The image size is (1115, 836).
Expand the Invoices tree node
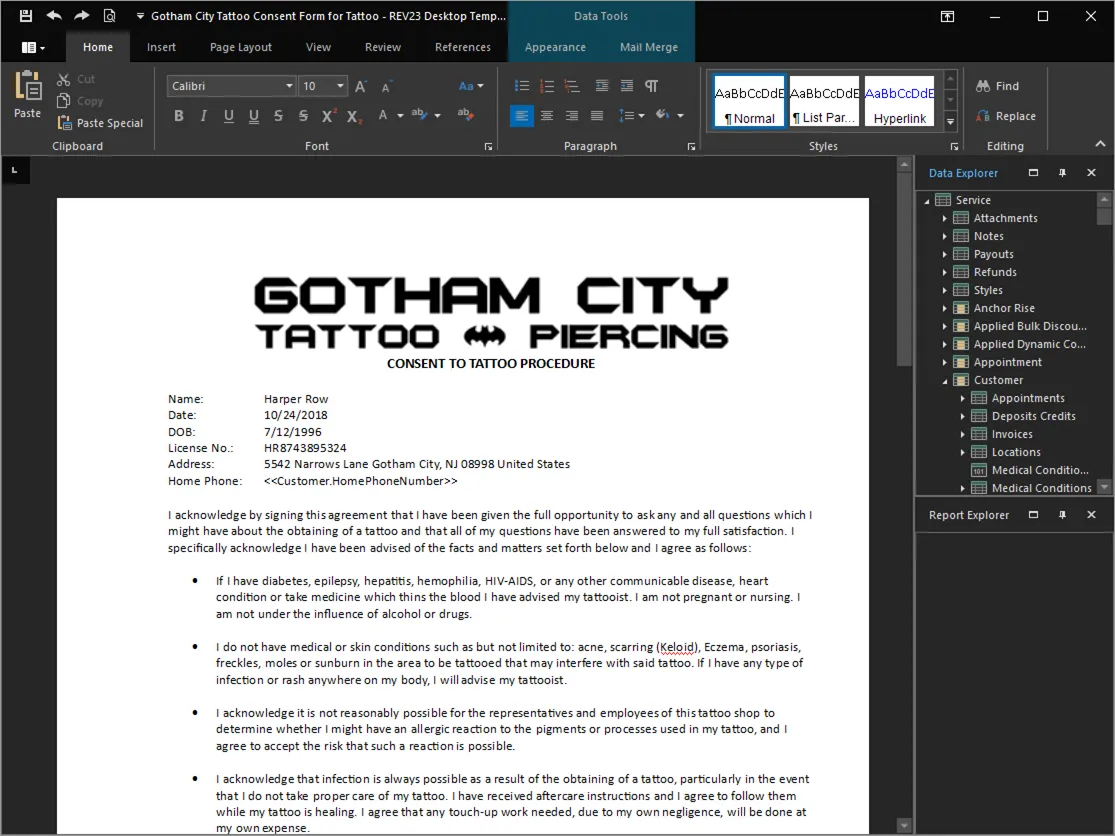(x=963, y=434)
